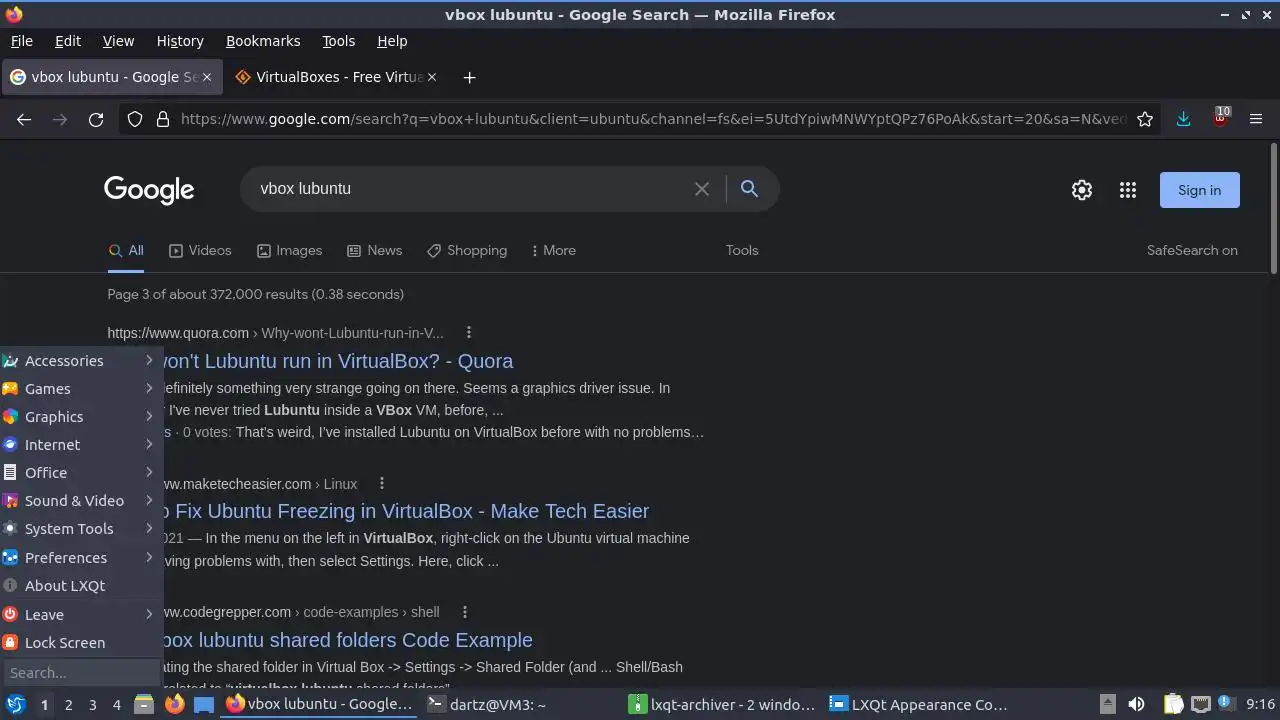The image size is (1280, 720).
Task: Launch file manager from the panel
Action: [144, 705]
